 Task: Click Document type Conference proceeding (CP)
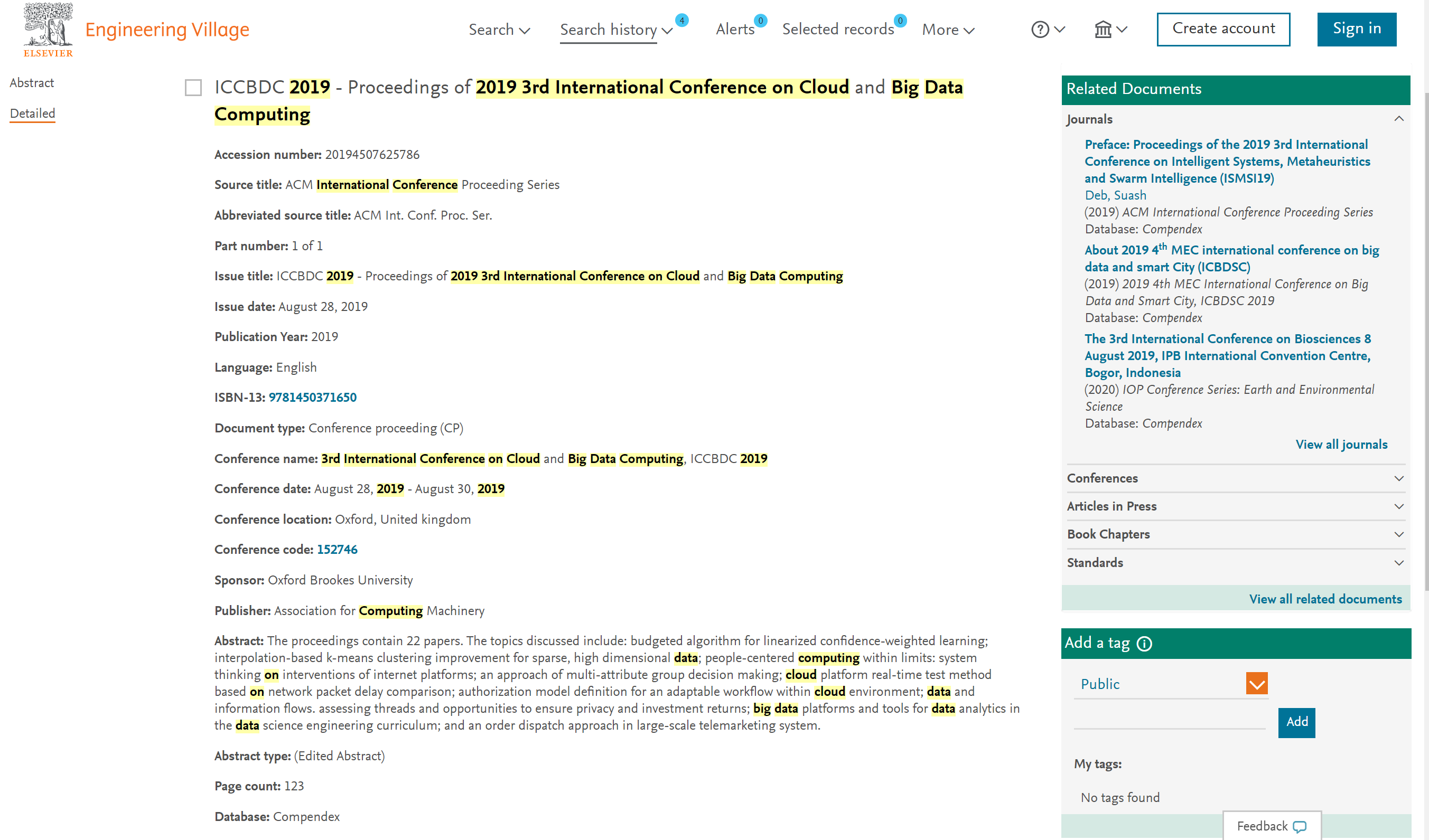[386, 429]
